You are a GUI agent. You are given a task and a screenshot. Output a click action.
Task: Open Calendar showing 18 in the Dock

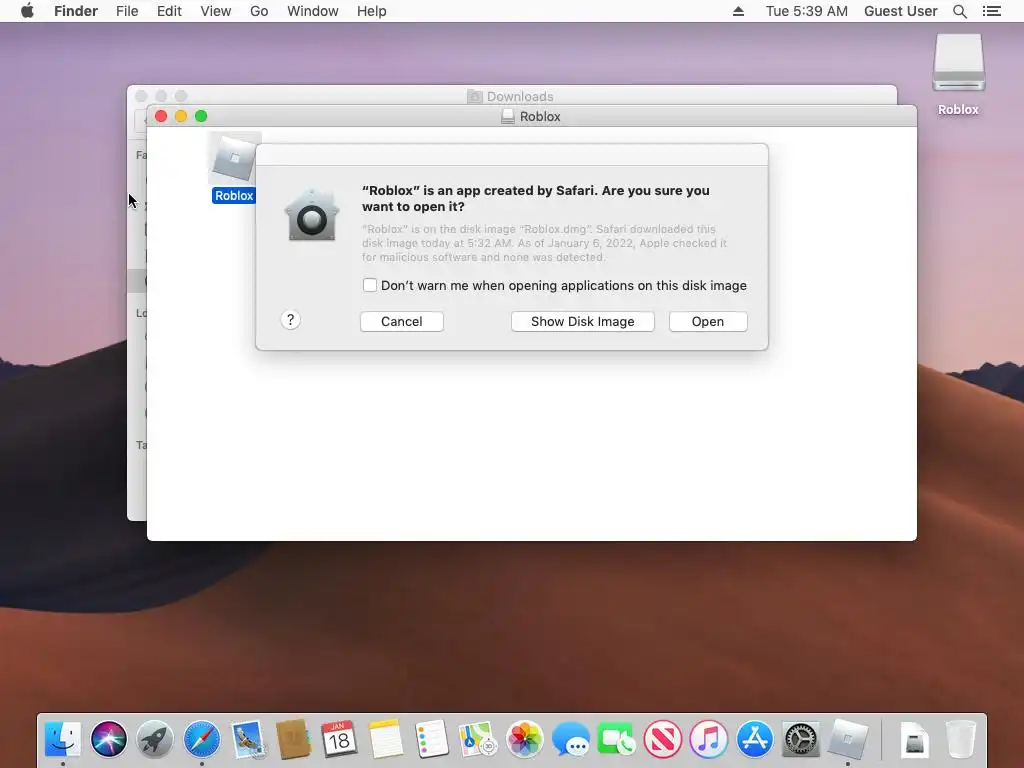339,739
